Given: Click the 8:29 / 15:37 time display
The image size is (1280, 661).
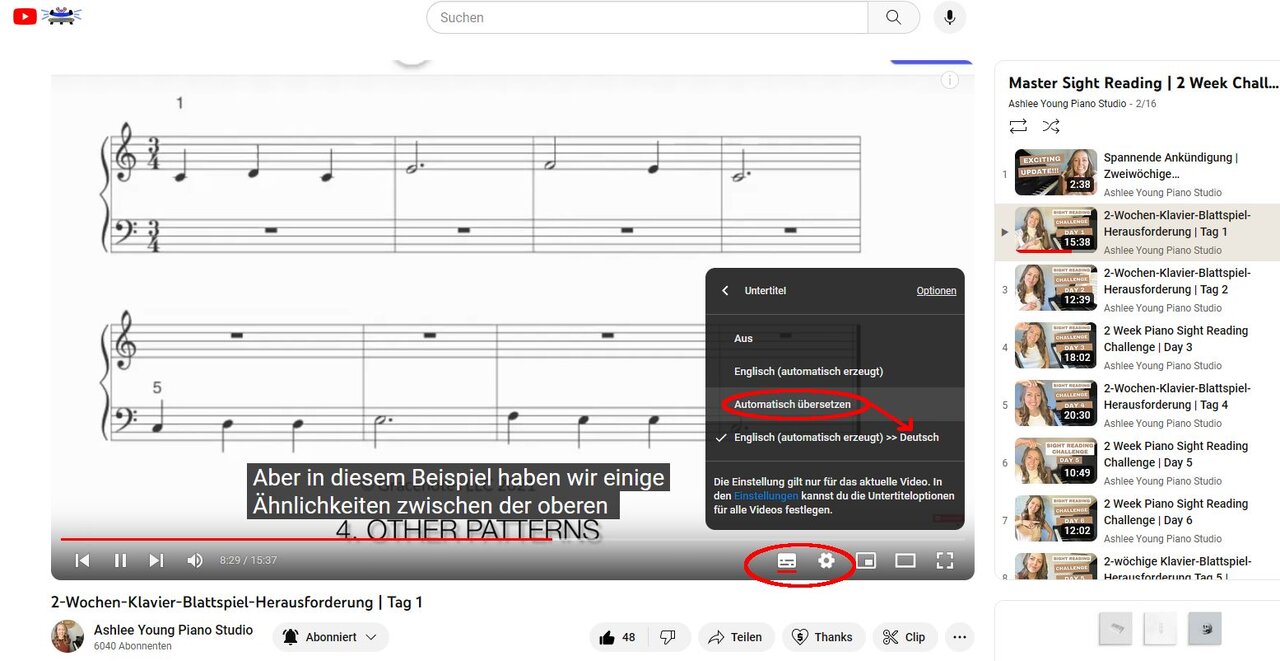Looking at the screenshot, I should [x=248, y=561].
